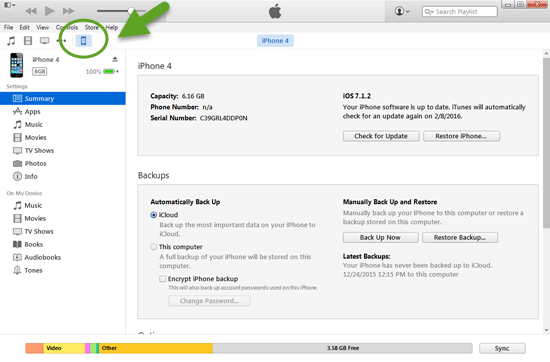This screenshot has height=362, width=550.
Task: Click Video segment of storage bar
Action: [64, 348]
